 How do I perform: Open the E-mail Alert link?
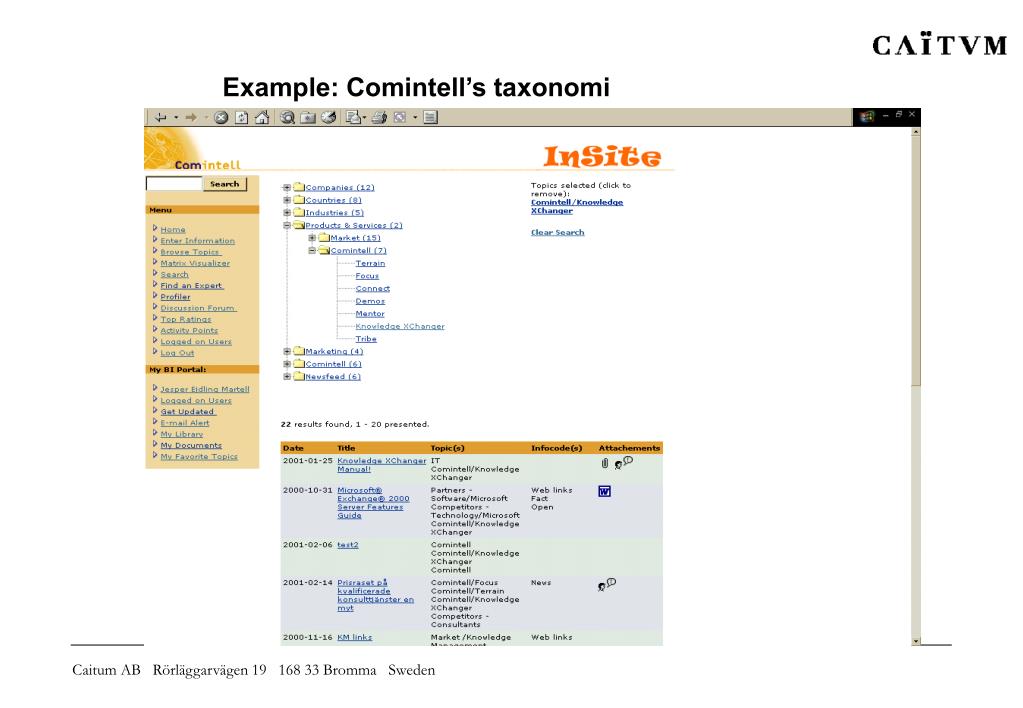[185, 423]
